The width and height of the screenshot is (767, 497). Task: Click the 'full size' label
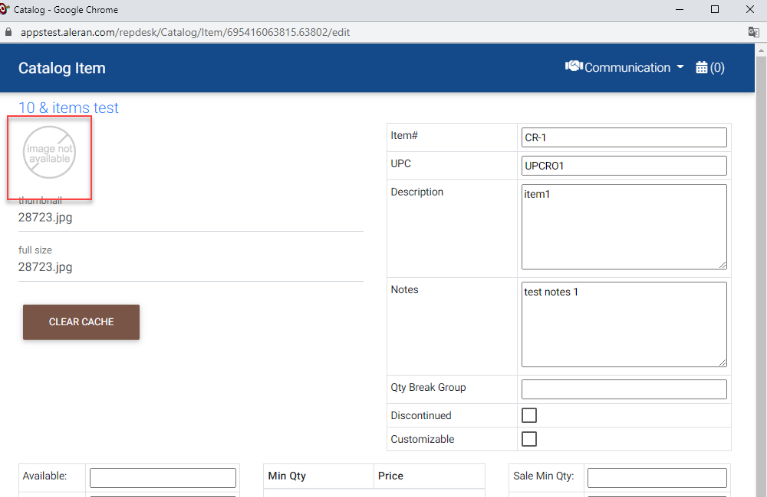click(35, 250)
